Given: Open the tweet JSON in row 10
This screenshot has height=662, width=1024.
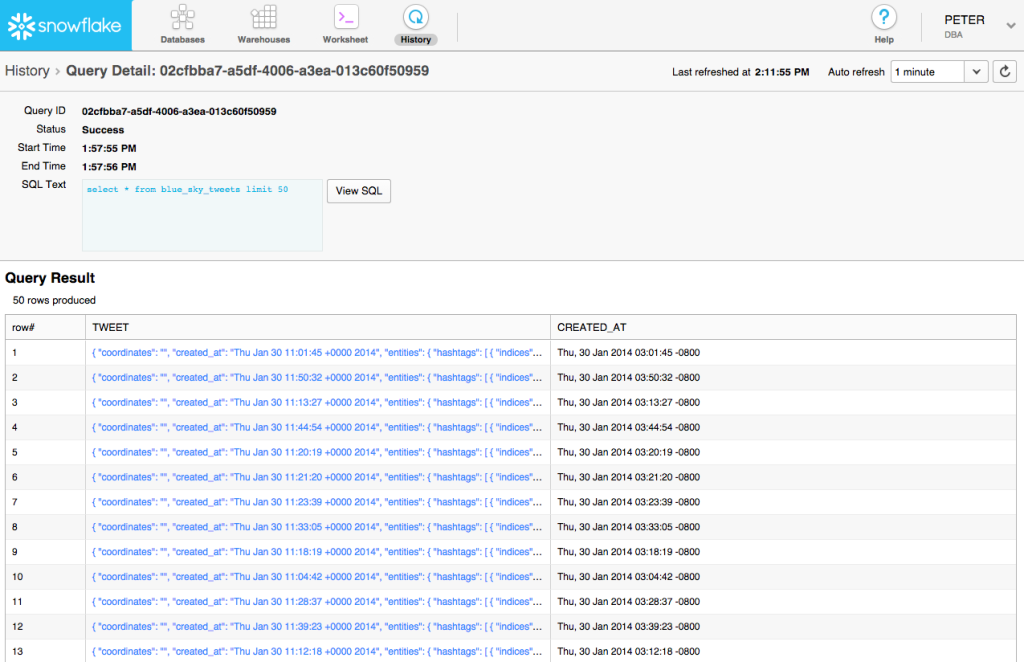Looking at the screenshot, I should click(x=317, y=577).
